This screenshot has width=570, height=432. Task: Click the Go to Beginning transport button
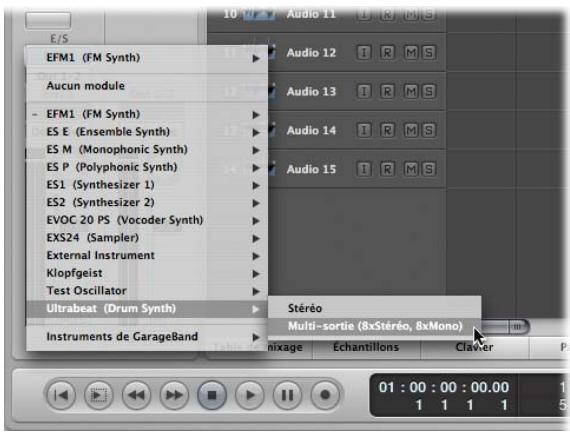click(60, 395)
